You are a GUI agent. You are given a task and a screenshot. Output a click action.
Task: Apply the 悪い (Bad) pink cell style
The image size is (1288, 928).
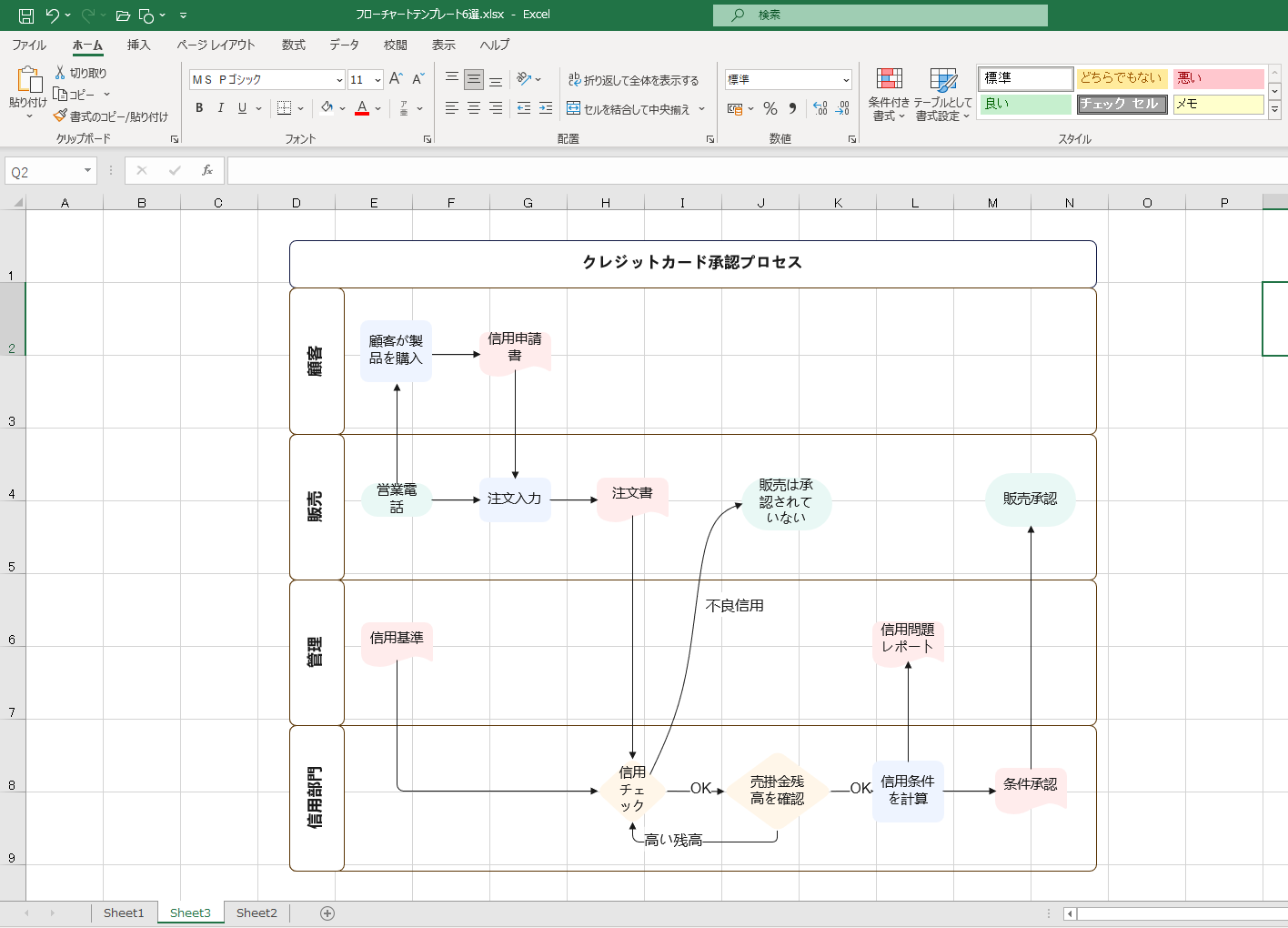pyautogui.click(x=1218, y=78)
